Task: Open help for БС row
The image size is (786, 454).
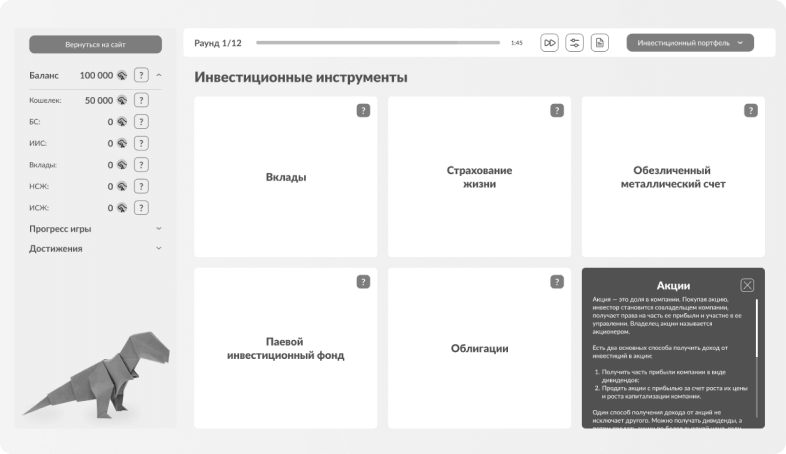Action: [141, 122]
